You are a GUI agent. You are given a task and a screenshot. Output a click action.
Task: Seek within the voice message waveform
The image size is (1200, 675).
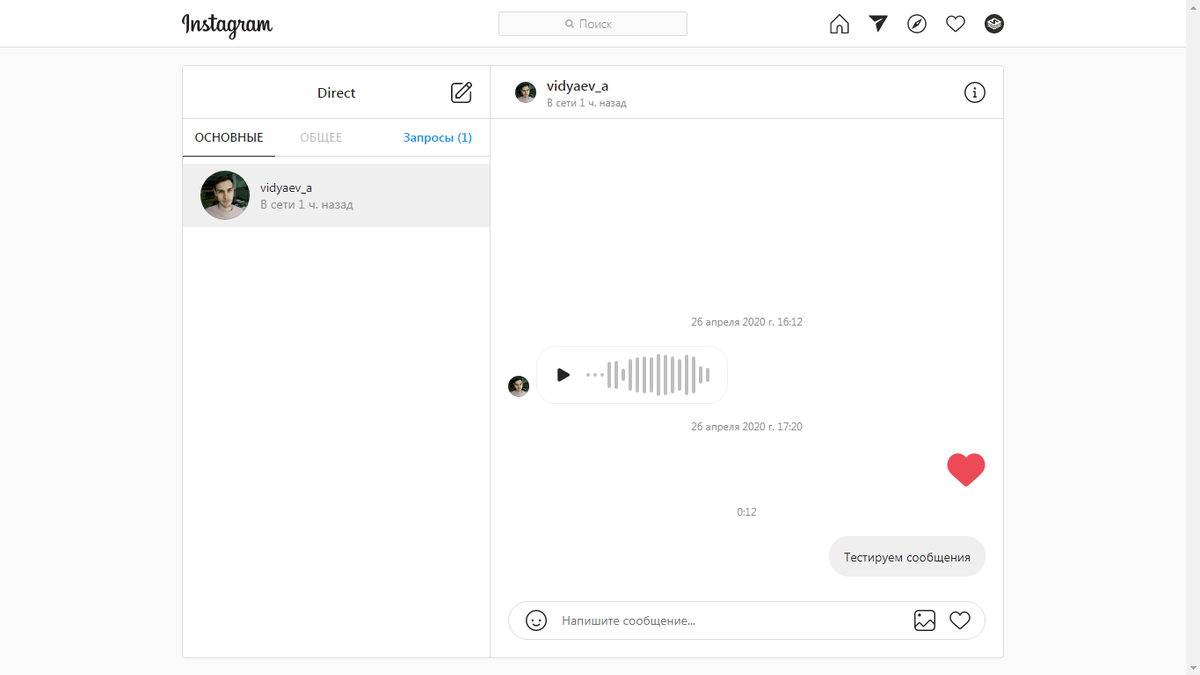pos(648,375)
